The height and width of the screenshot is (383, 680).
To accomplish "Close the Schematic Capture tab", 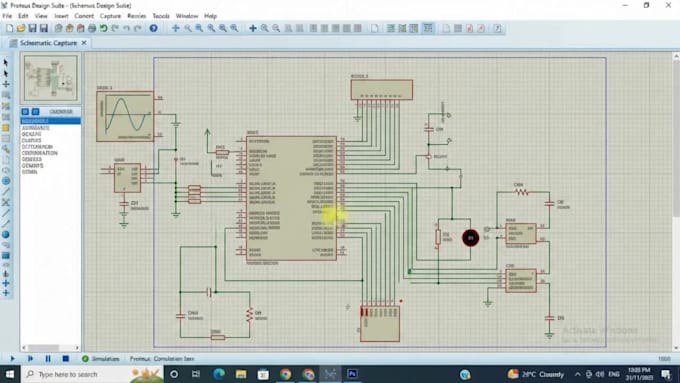I will point(84,43).
